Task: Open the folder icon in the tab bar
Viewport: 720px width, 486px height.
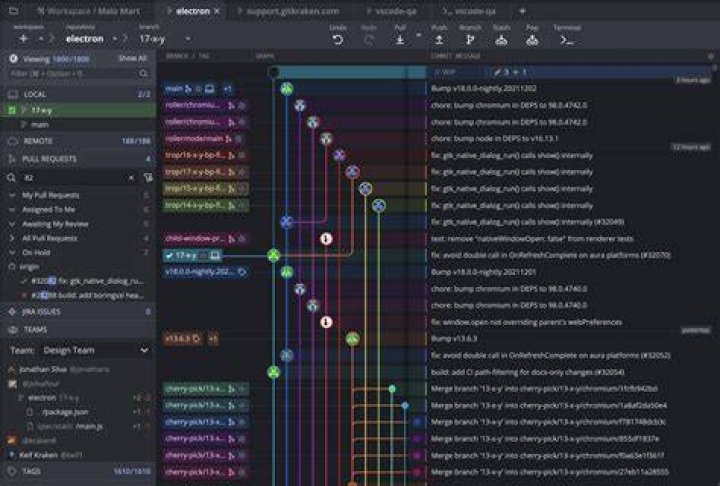Action: 13,11
